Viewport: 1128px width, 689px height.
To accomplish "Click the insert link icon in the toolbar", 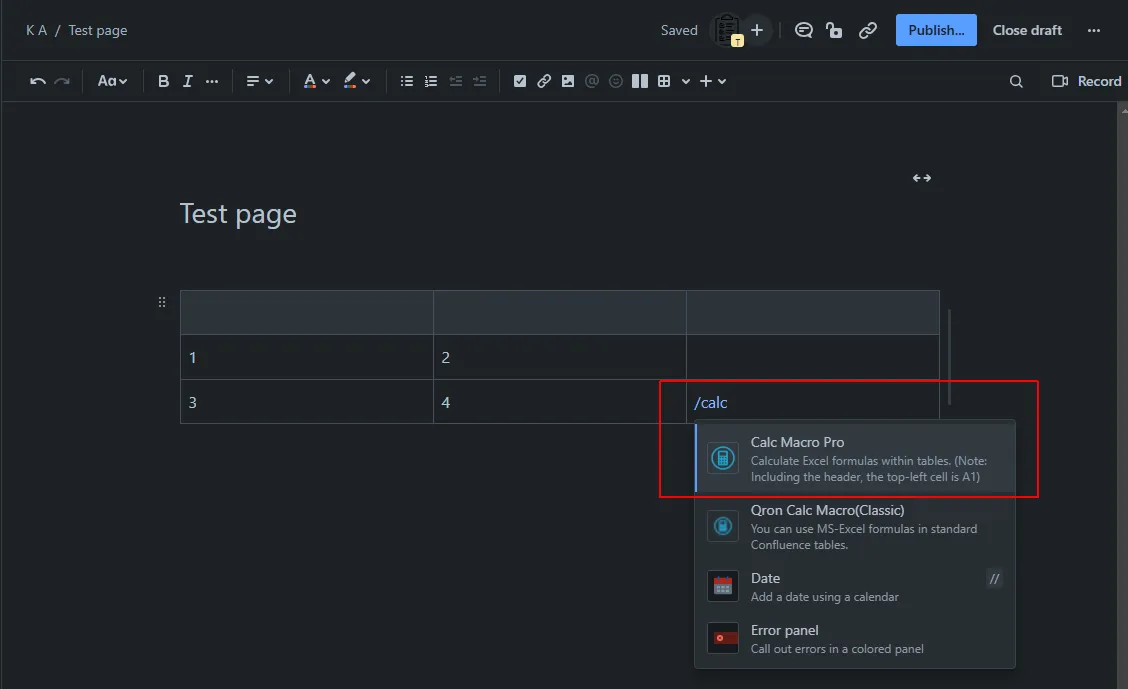I will (544, 81).
